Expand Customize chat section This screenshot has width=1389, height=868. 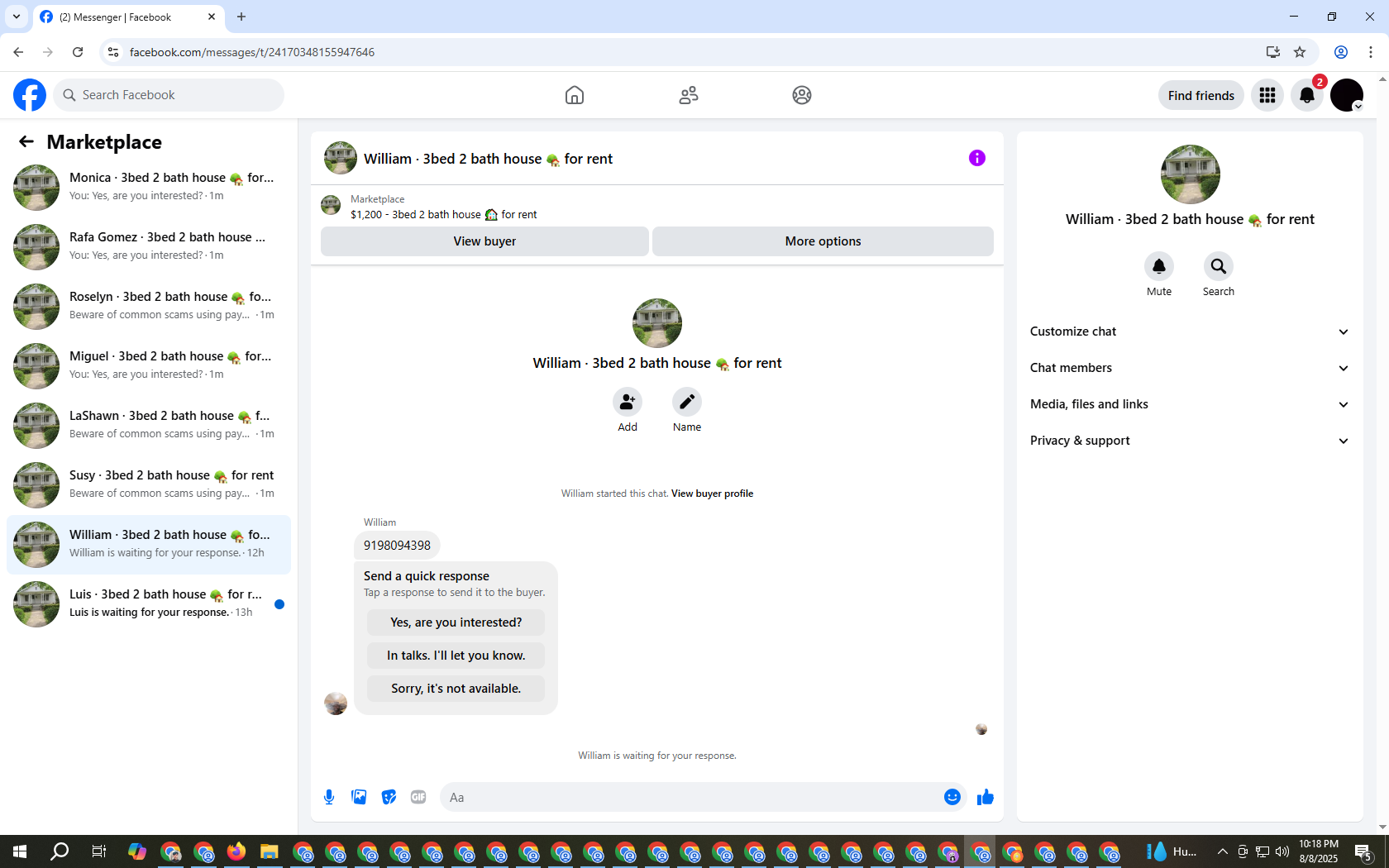[1190, 331]
